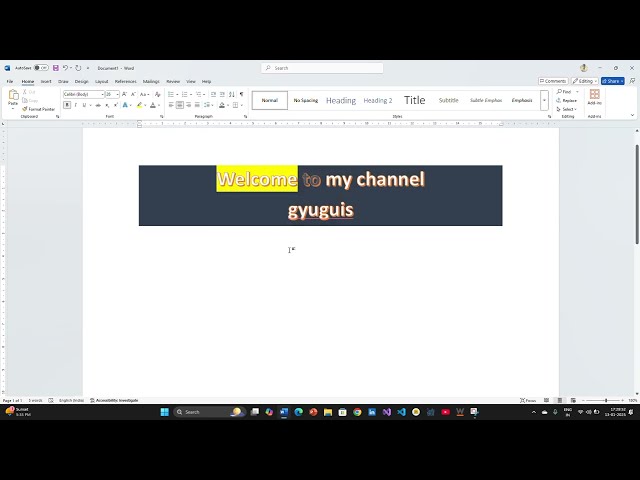Clear all formatting
The width and height of the screenshot is (640, 480).
(x=158, y=94)
